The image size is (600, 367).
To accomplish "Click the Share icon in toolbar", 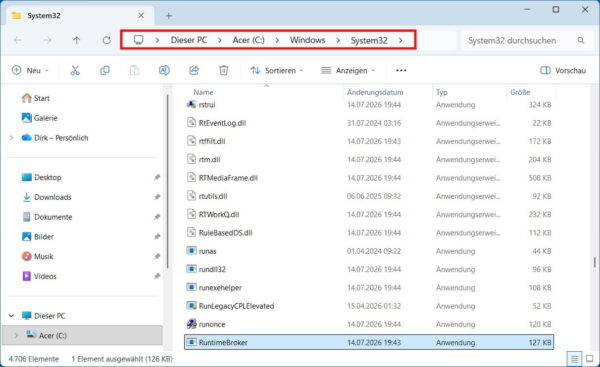I will pyautogui.click(x=194, y=70).
